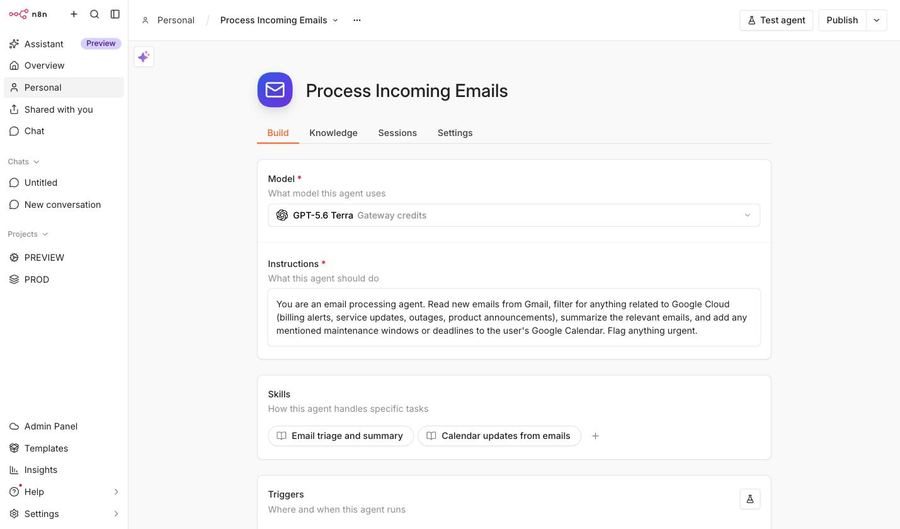Click the Preview badge next to Assistant
This screenshot has height=529, width=900.
pos(101,44)
